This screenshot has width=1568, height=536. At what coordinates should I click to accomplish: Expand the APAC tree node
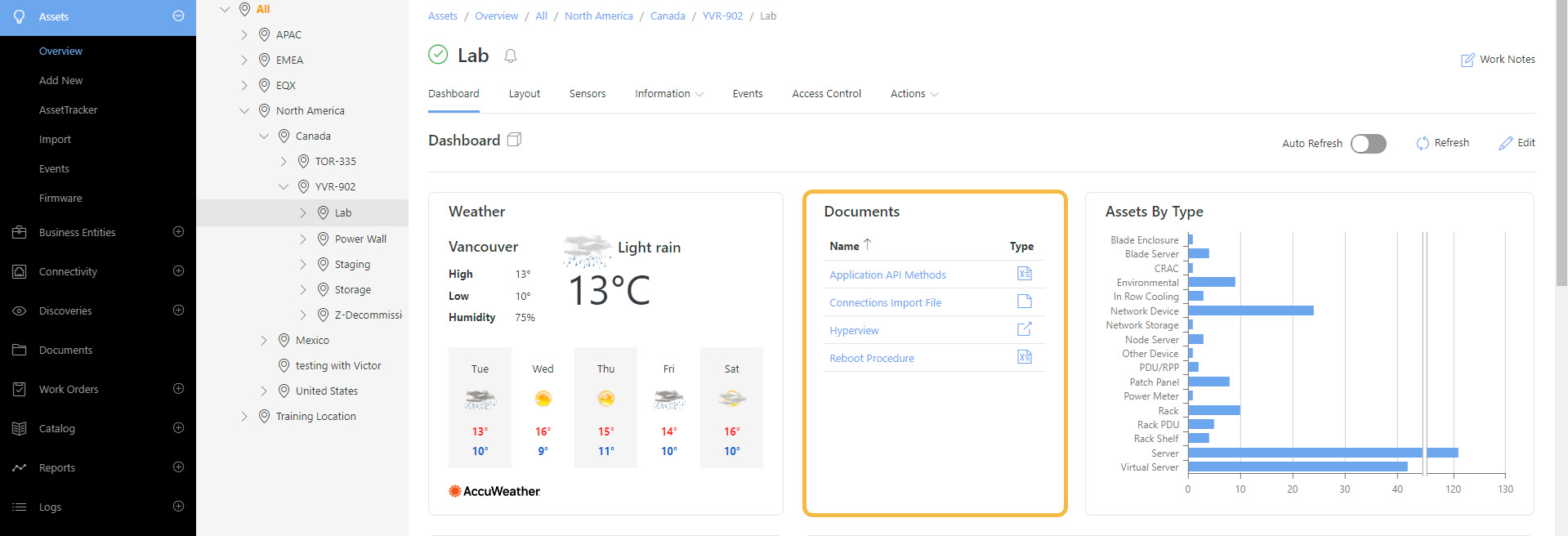tap(244, 35)
